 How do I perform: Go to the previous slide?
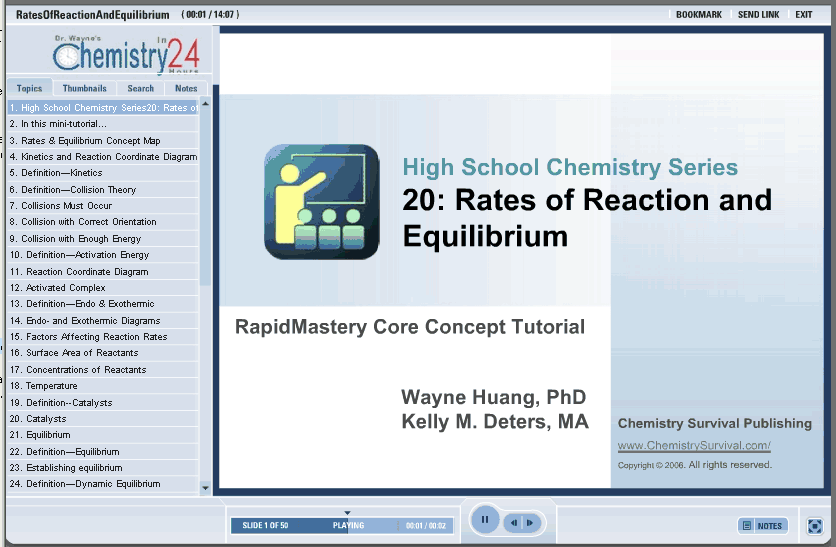(513, 522)
